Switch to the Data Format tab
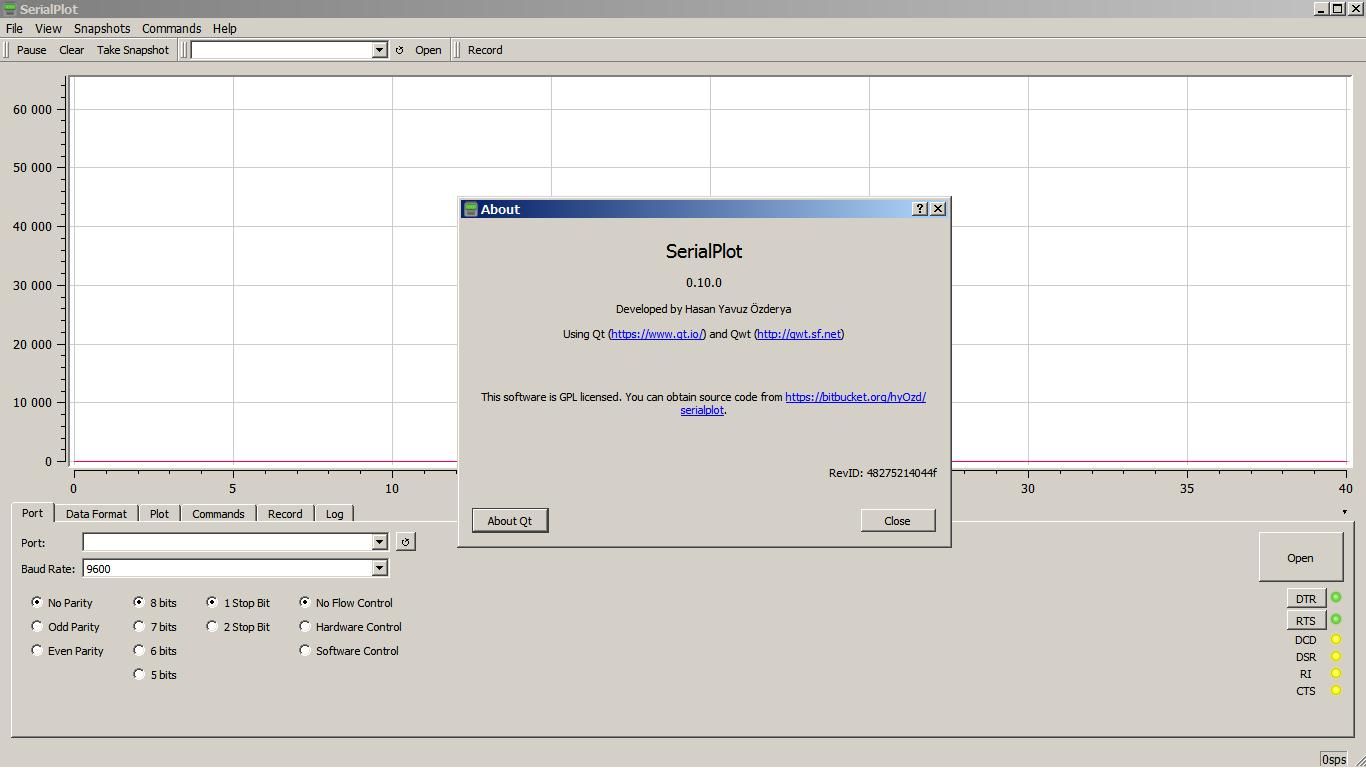Viewport: 1366px width, 768px height. 96,514
